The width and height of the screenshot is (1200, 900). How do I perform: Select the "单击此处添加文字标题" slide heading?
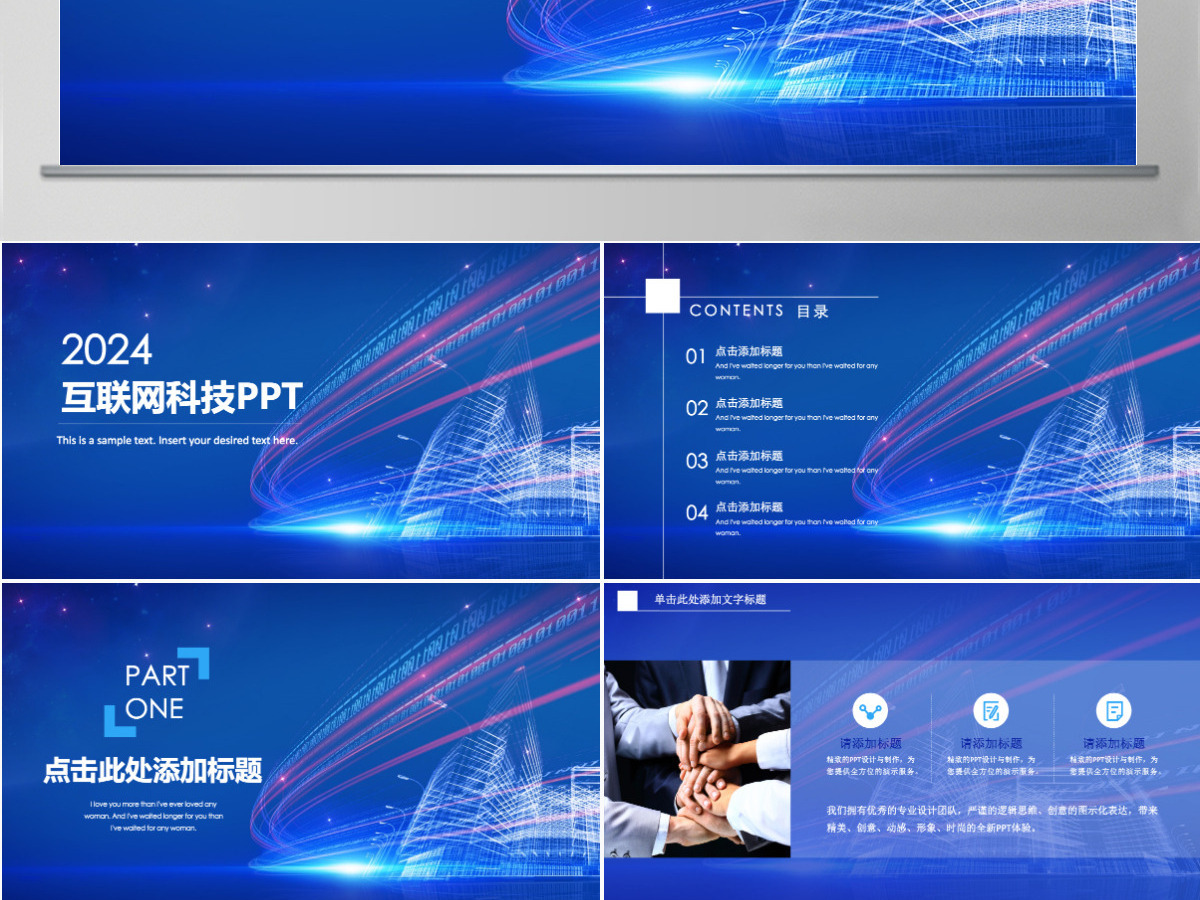[x=710, y=600]
